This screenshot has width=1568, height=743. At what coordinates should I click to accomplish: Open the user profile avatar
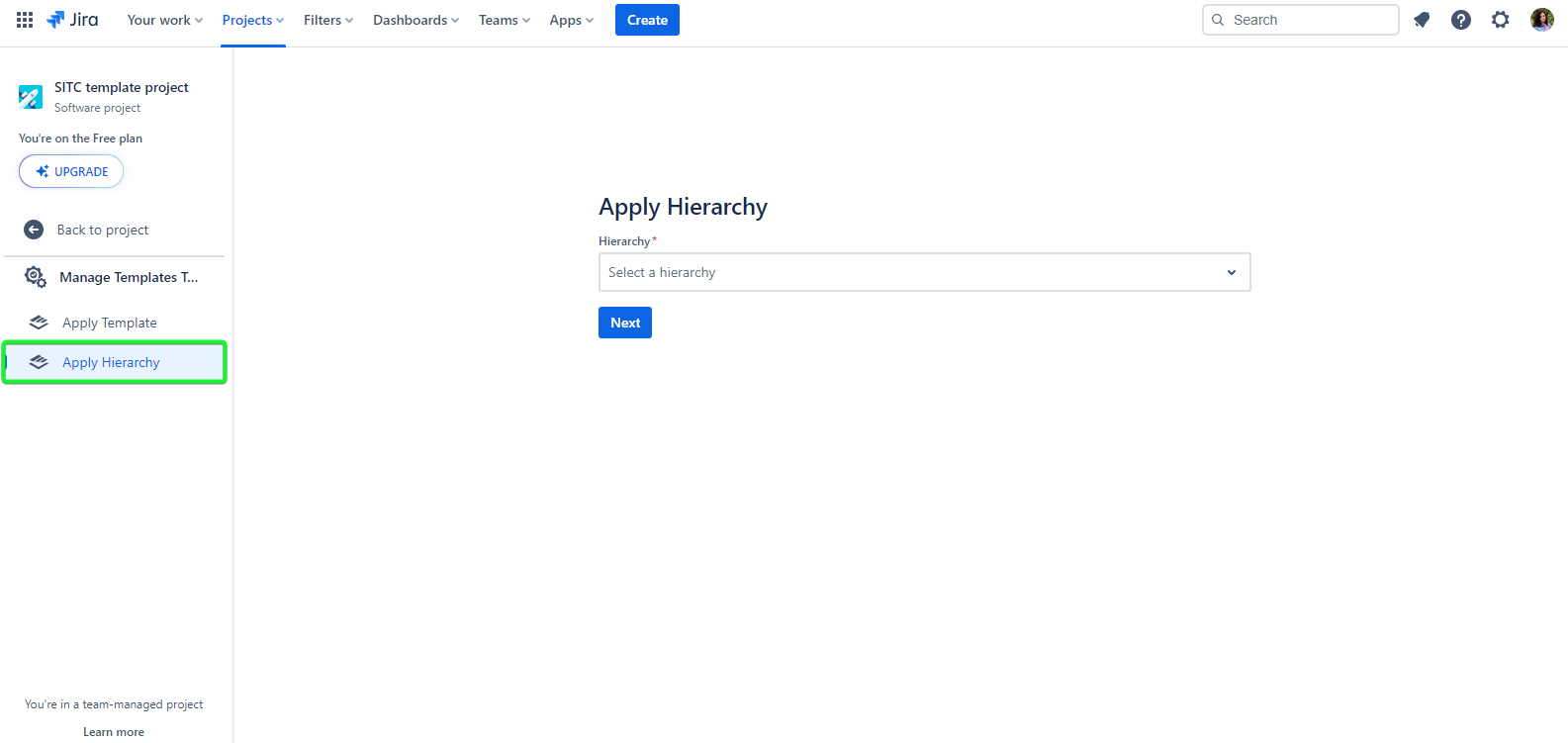click(x=1541, y=20)
